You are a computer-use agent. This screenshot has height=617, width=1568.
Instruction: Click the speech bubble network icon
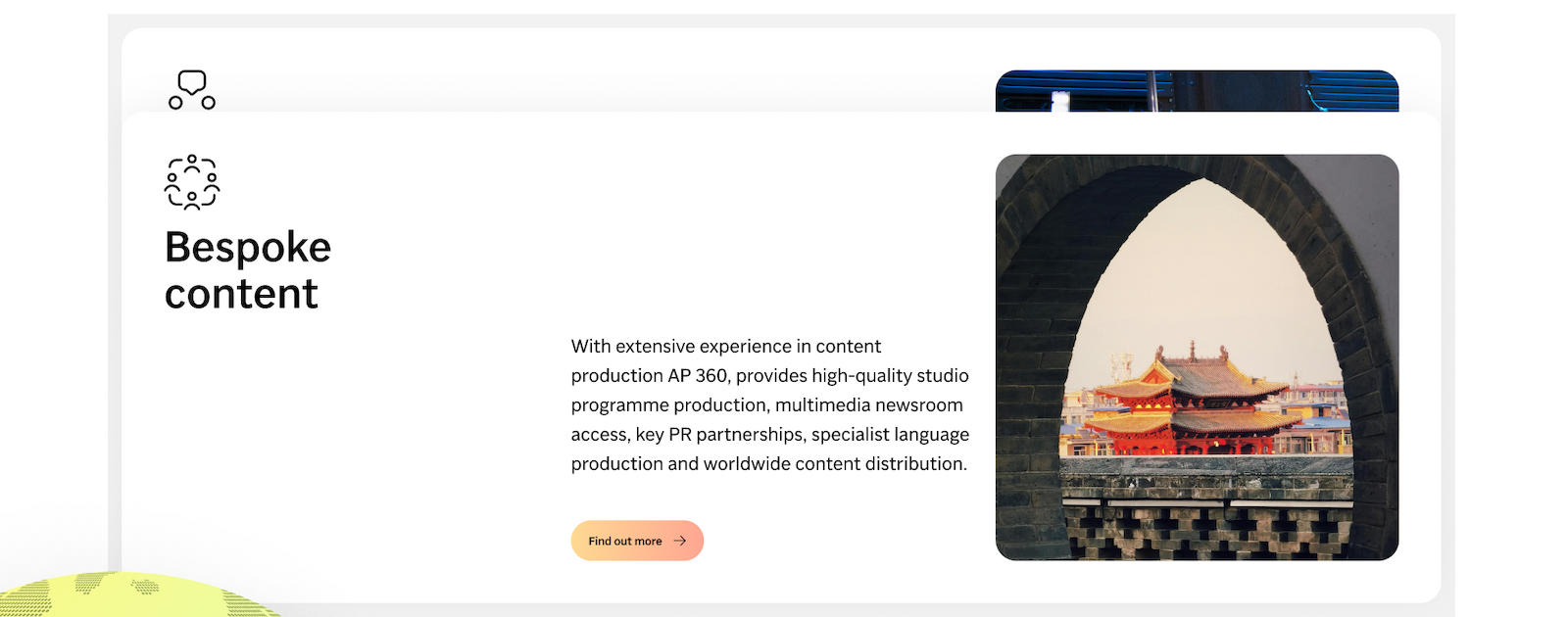(x=192, y=90)
